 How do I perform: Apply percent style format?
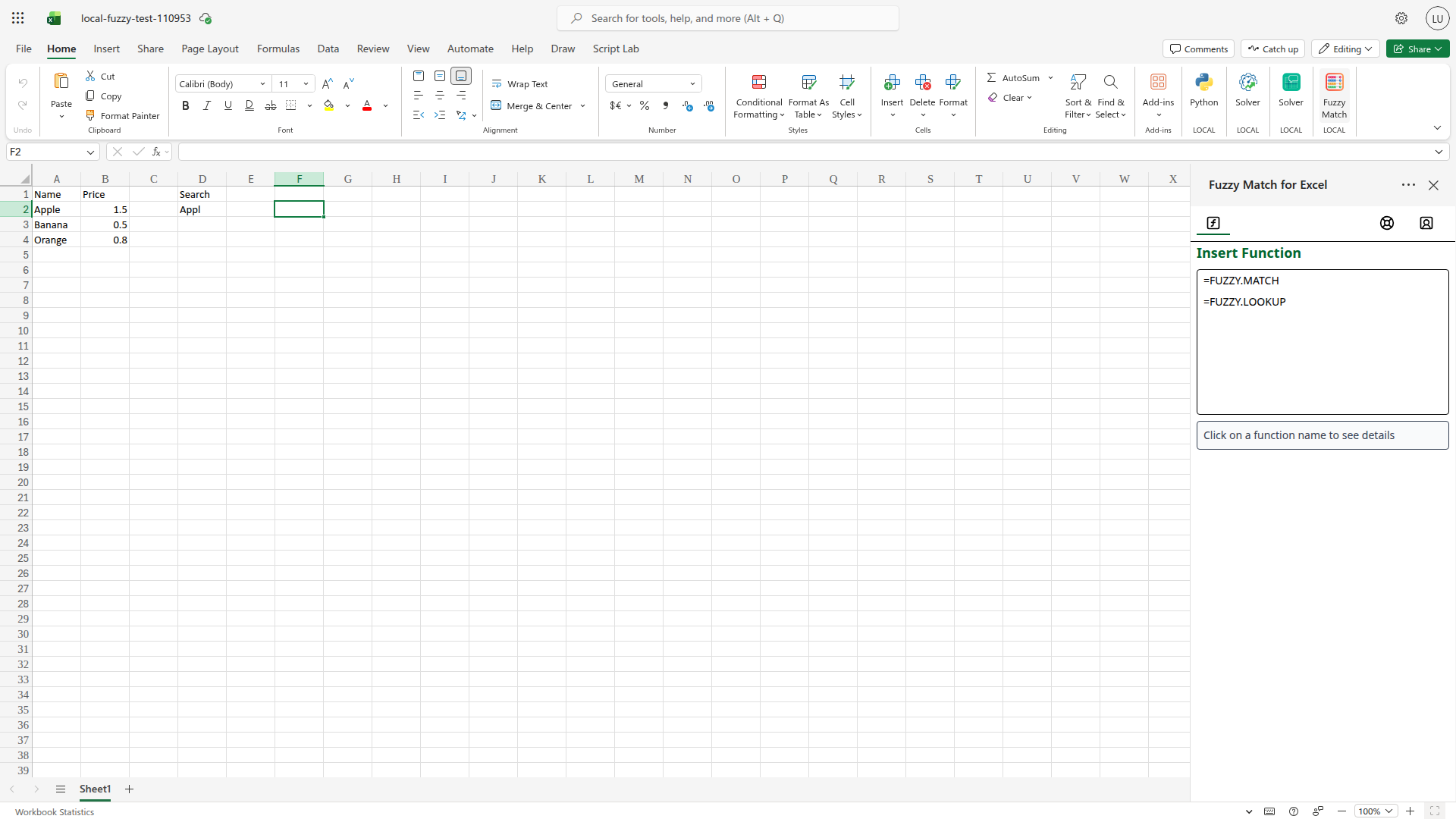[645, 105]
